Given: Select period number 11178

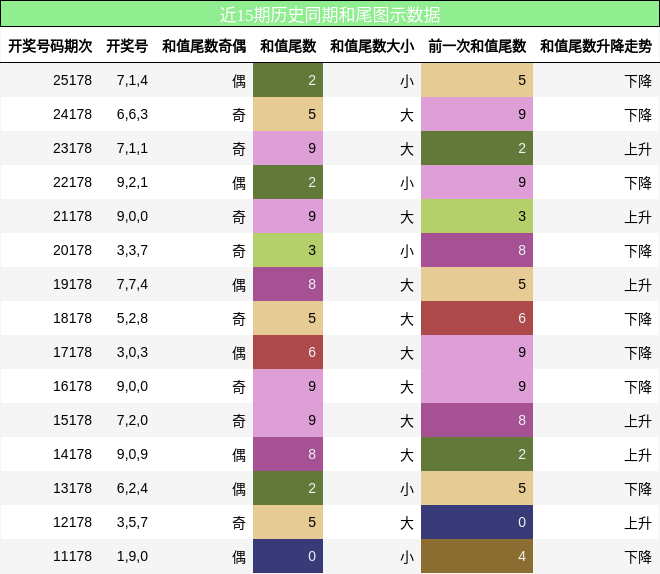Looking at the screenshot, I should pos(72,556).
